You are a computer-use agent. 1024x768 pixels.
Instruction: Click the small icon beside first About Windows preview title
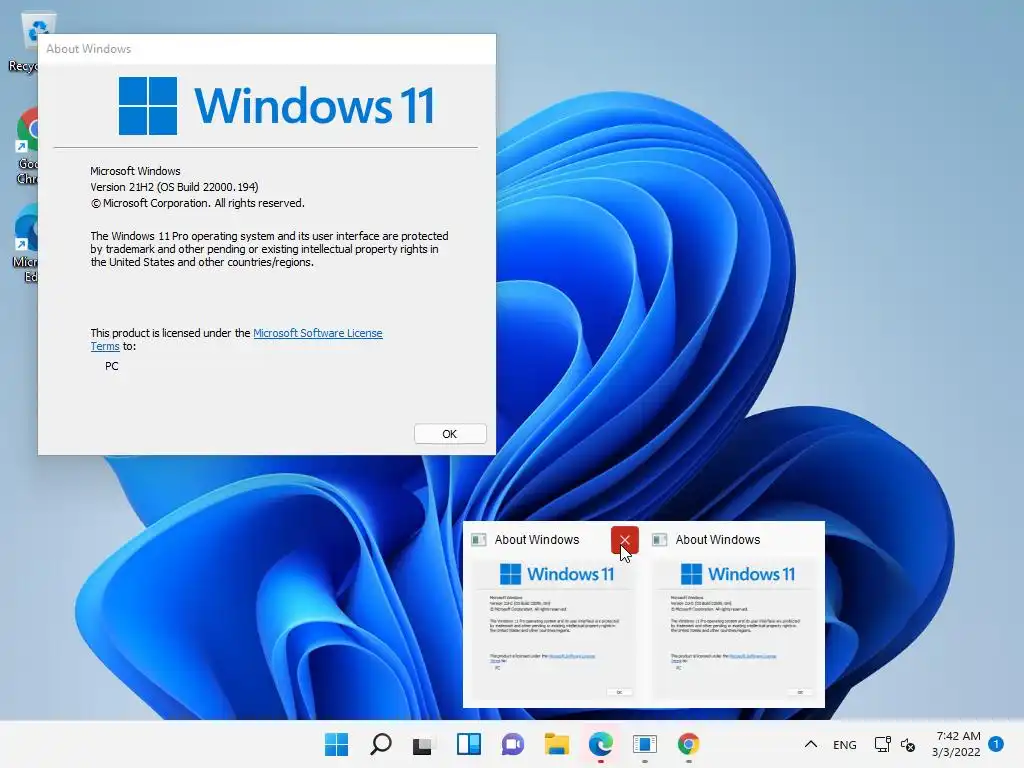pyautogui.click(x=479, y=539)
